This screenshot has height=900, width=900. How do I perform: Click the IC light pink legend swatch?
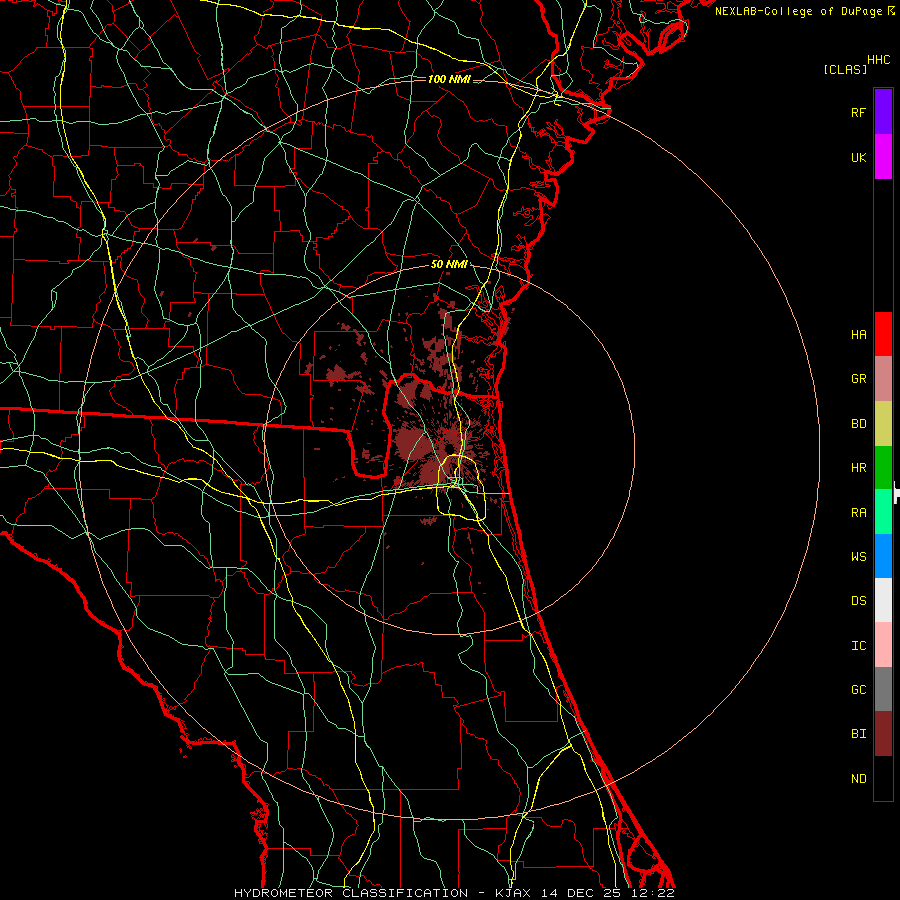883,645
